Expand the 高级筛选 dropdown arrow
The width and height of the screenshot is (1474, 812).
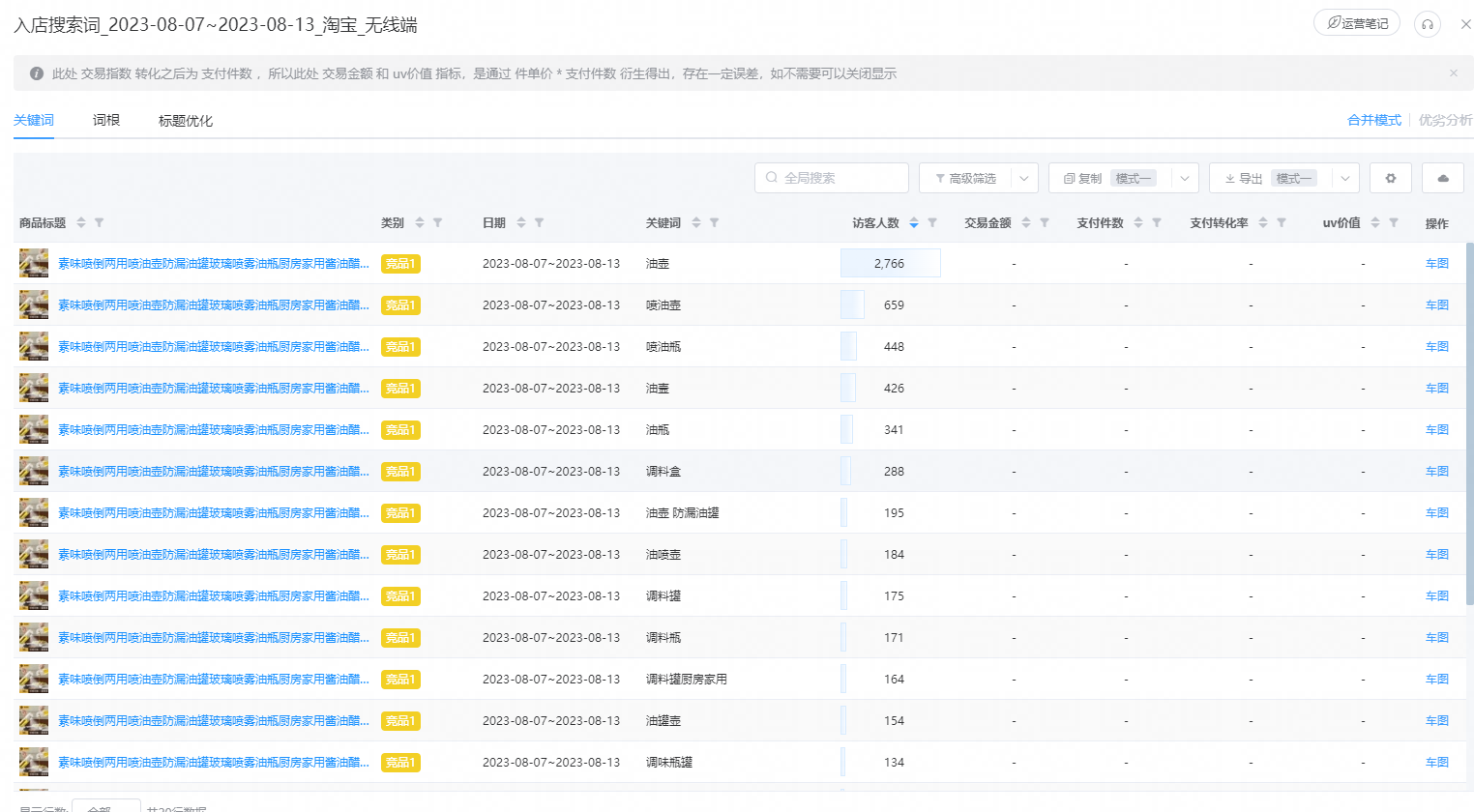click(1024, 178)
